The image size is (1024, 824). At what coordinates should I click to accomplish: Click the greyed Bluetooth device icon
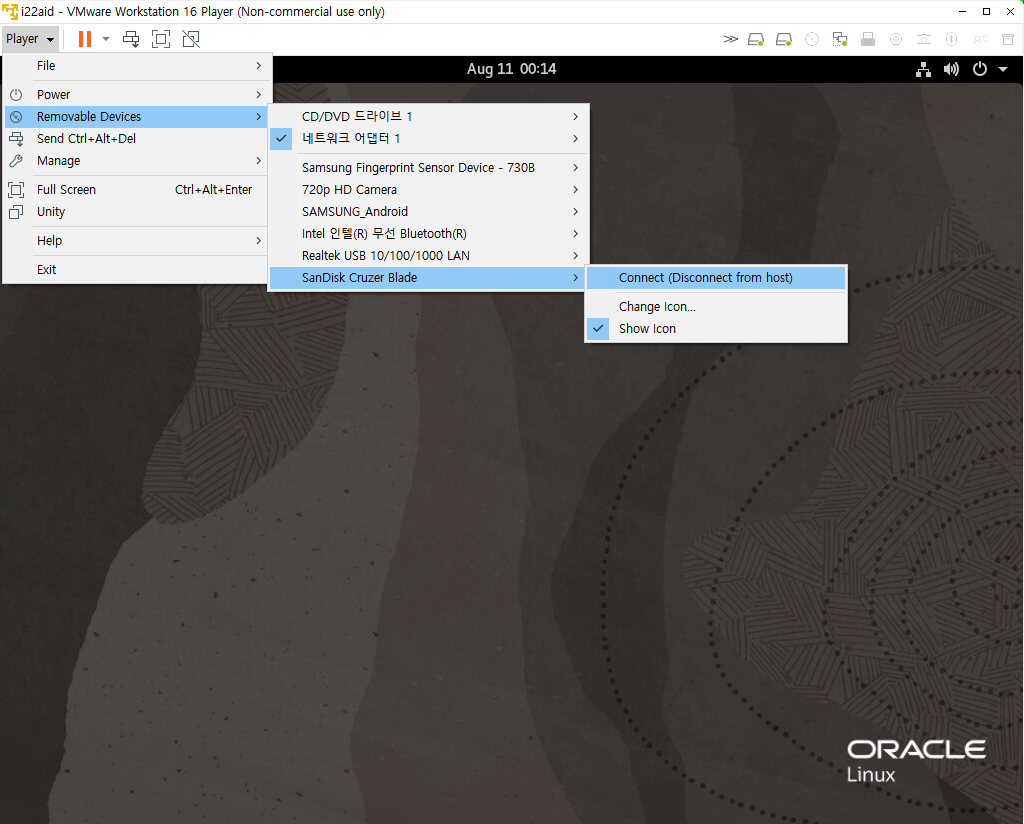(x=952, y=39)
